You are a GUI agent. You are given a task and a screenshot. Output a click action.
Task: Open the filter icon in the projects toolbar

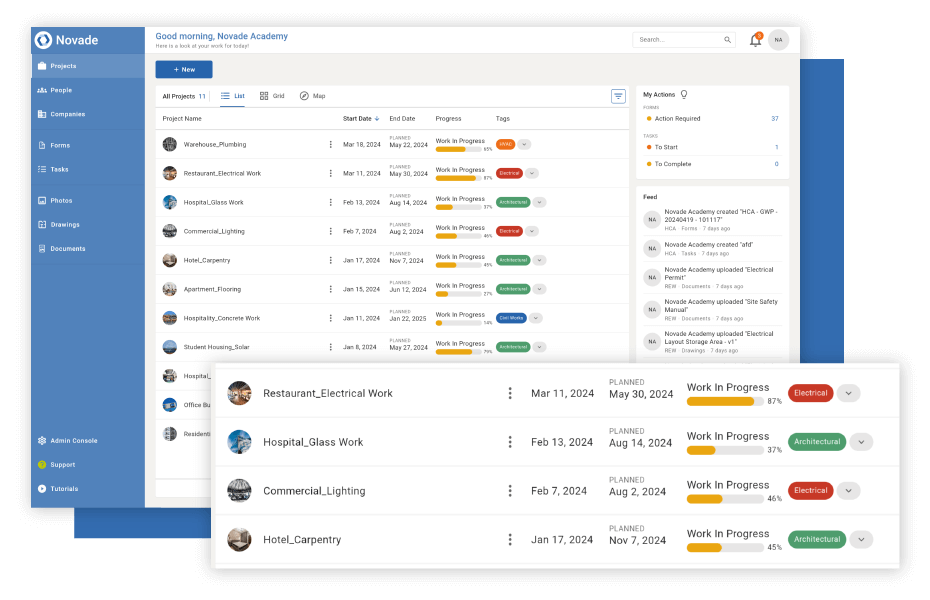tap(618, 96)
